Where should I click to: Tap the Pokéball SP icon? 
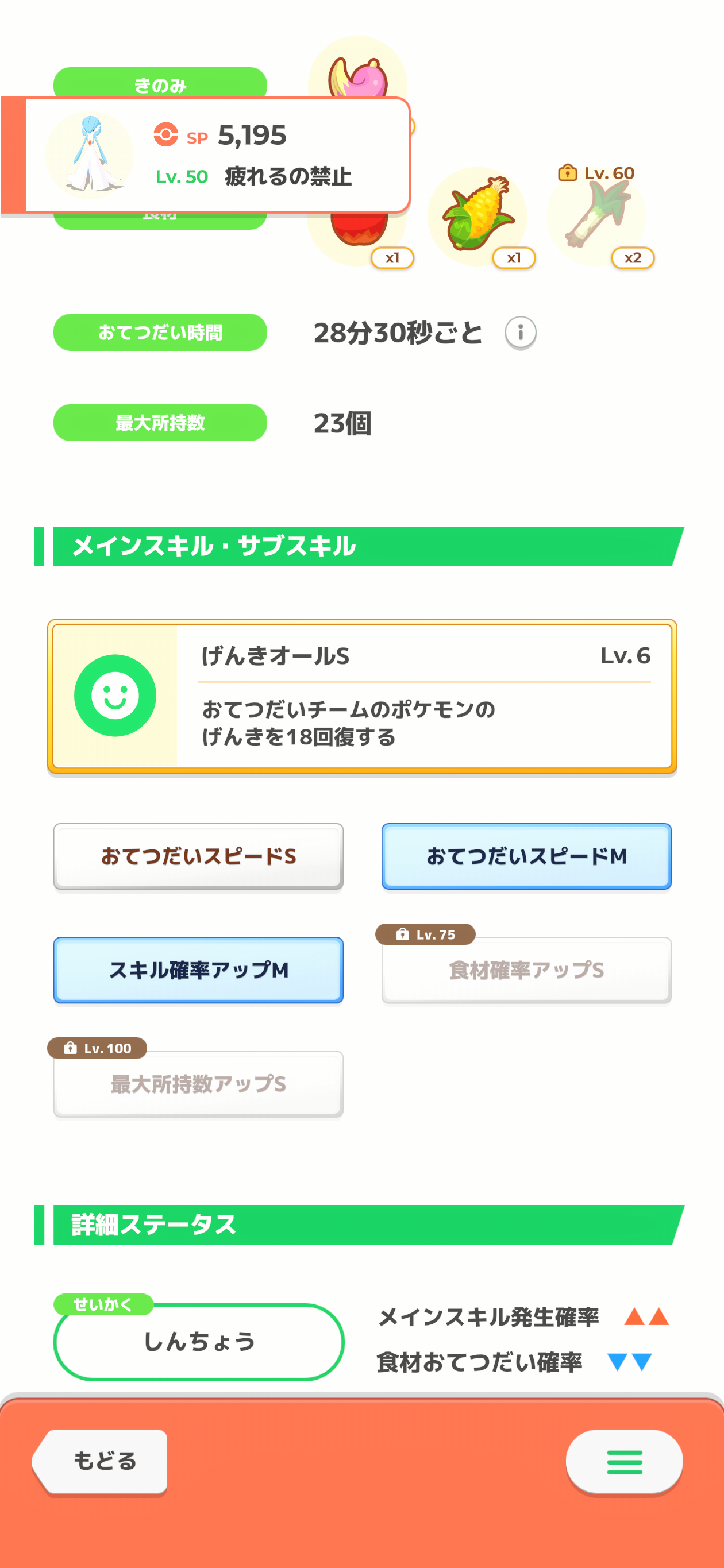(x=165, y=134)
